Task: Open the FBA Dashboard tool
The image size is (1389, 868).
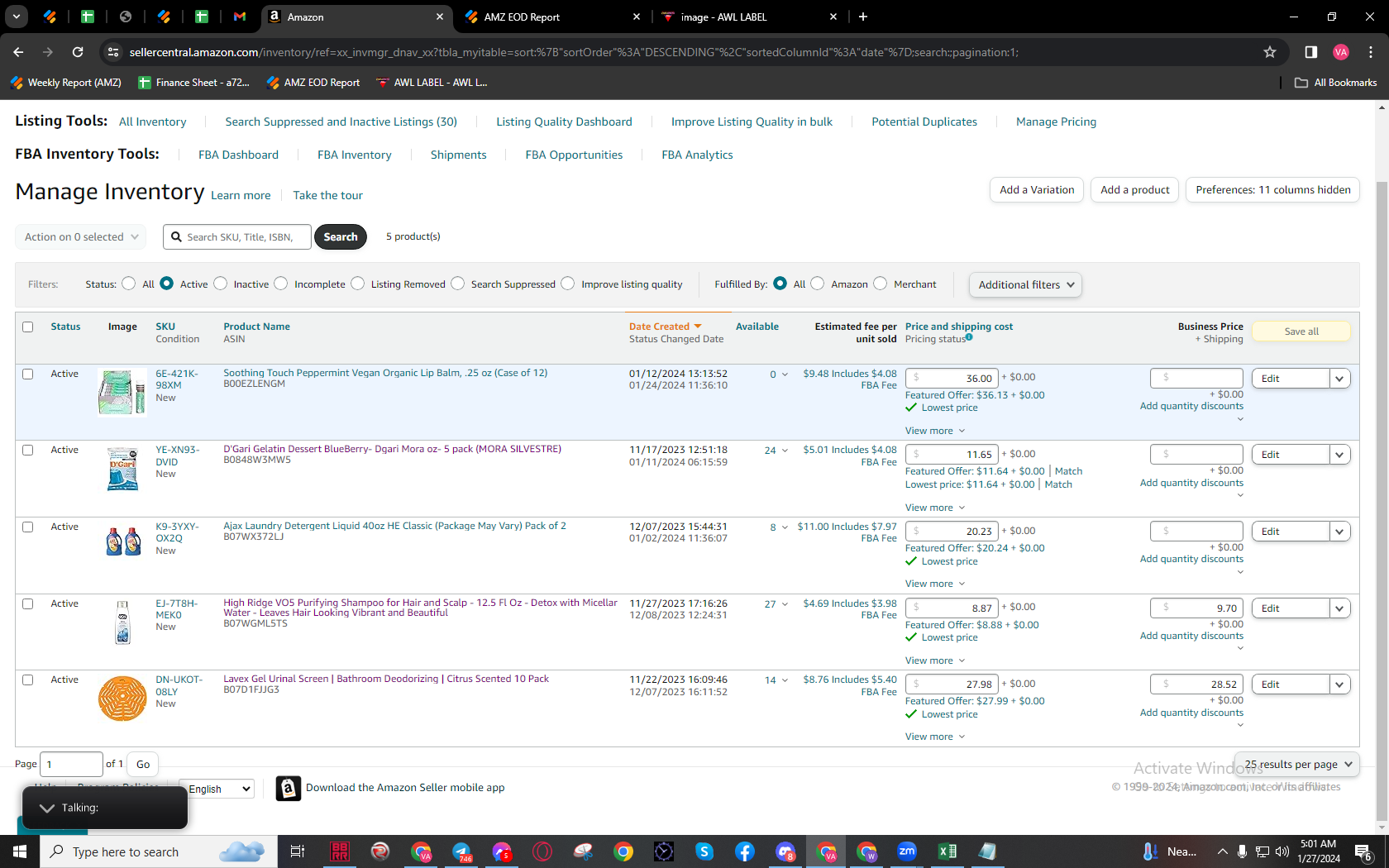Action: point(238,155)
